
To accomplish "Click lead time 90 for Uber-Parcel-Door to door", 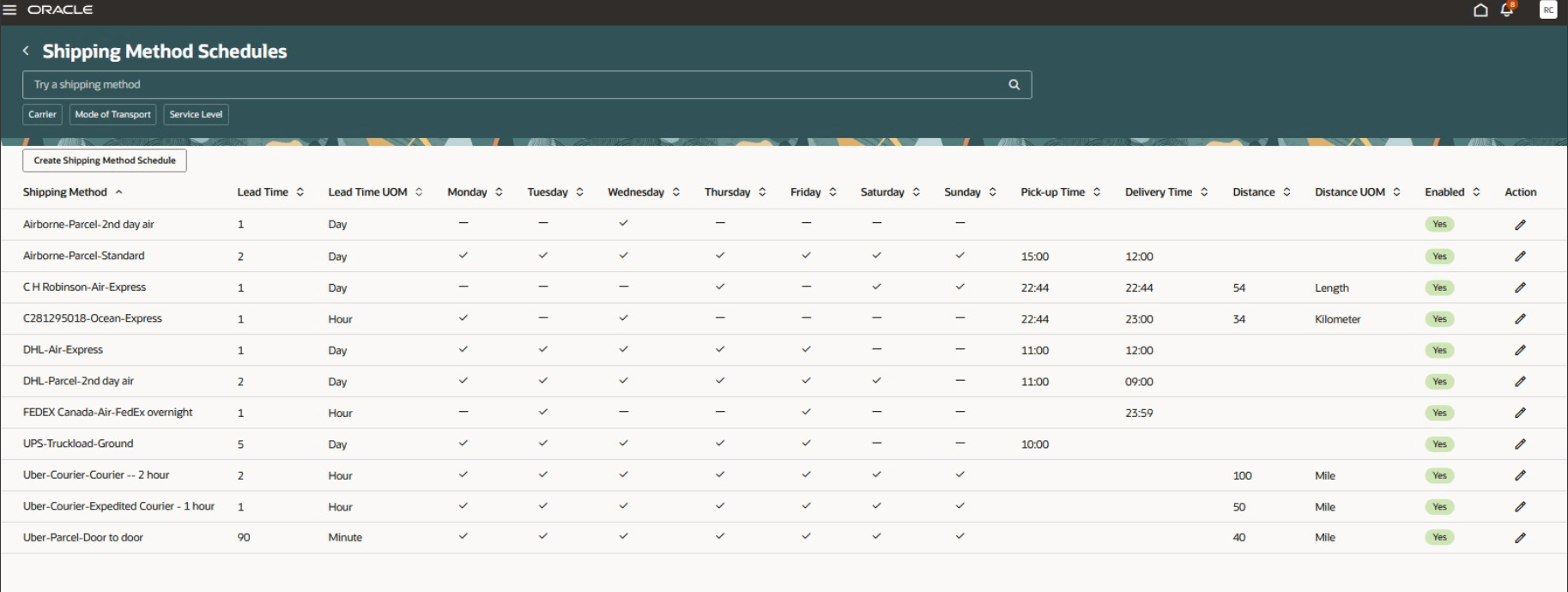I will coord(244,538).
